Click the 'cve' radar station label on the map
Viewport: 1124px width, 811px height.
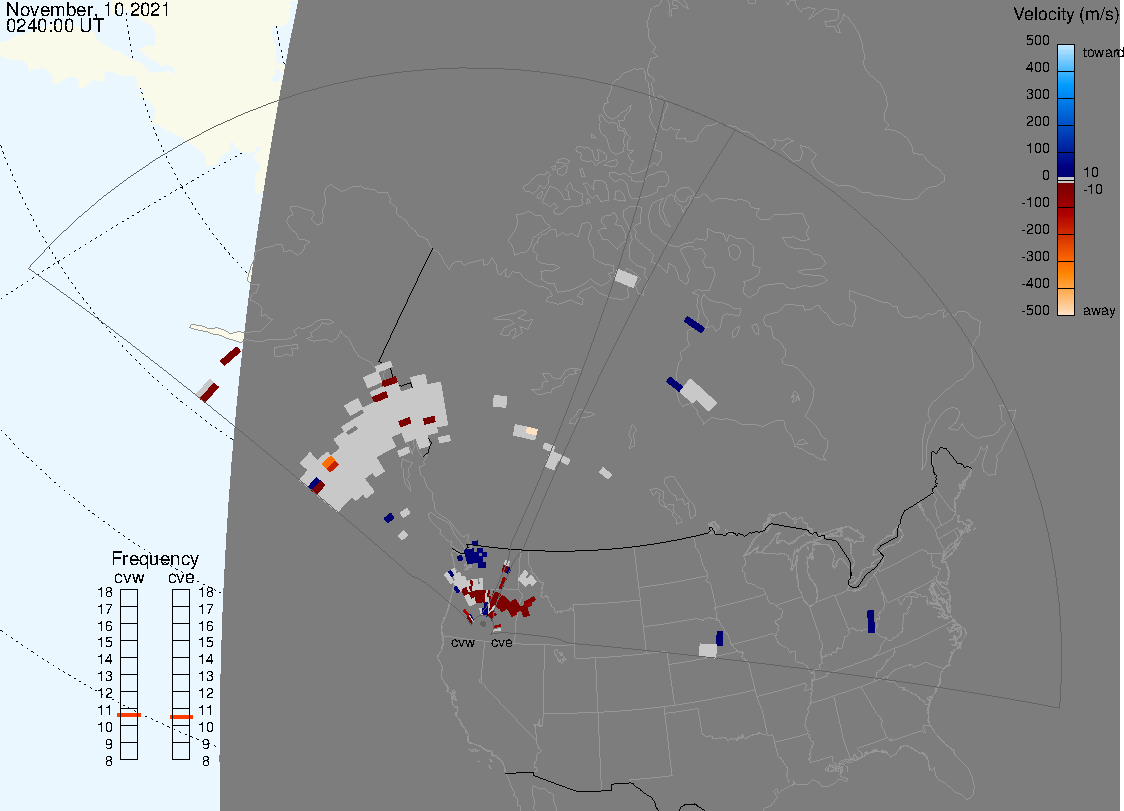tap(502, 642)
